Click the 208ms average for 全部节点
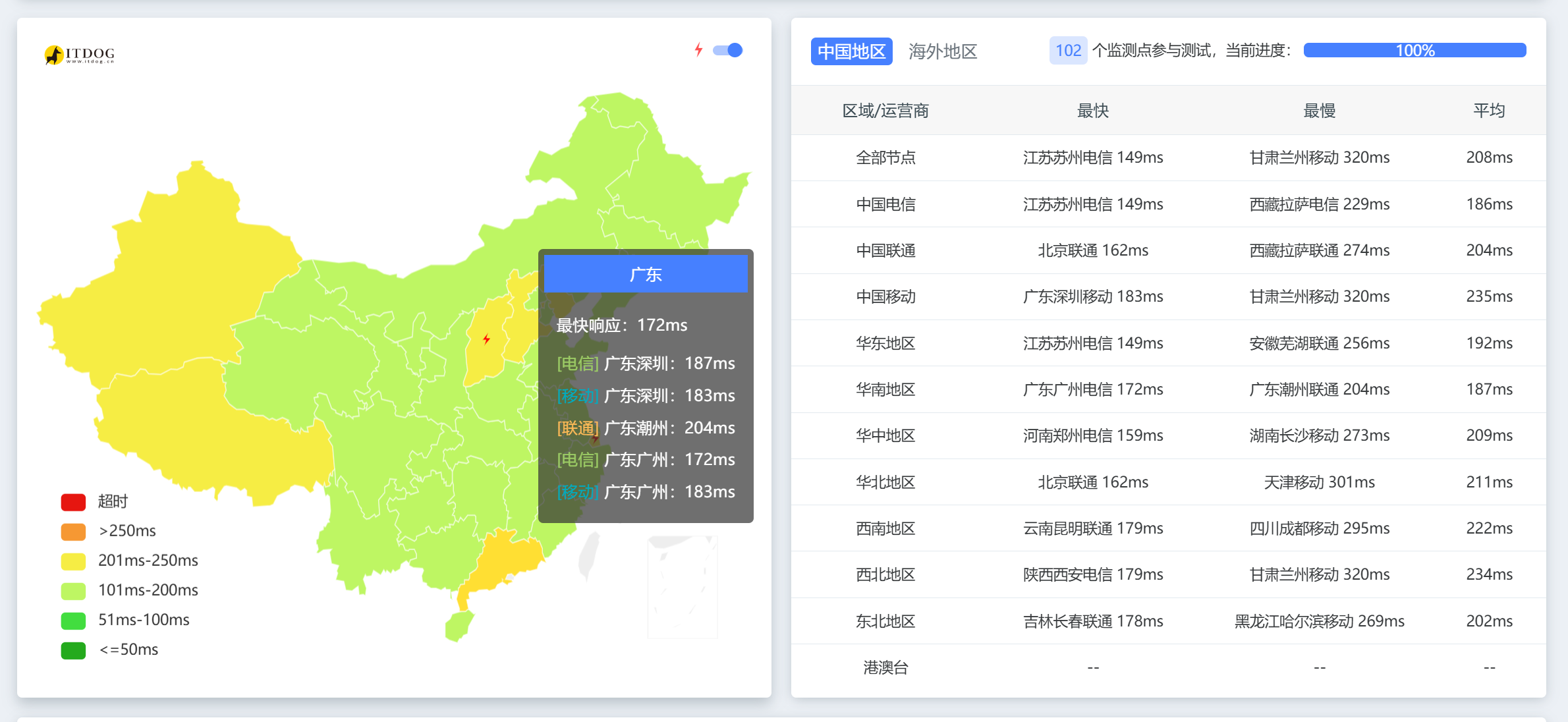This screenshot has width=1568, height=722. click(x=1489, y=157)
